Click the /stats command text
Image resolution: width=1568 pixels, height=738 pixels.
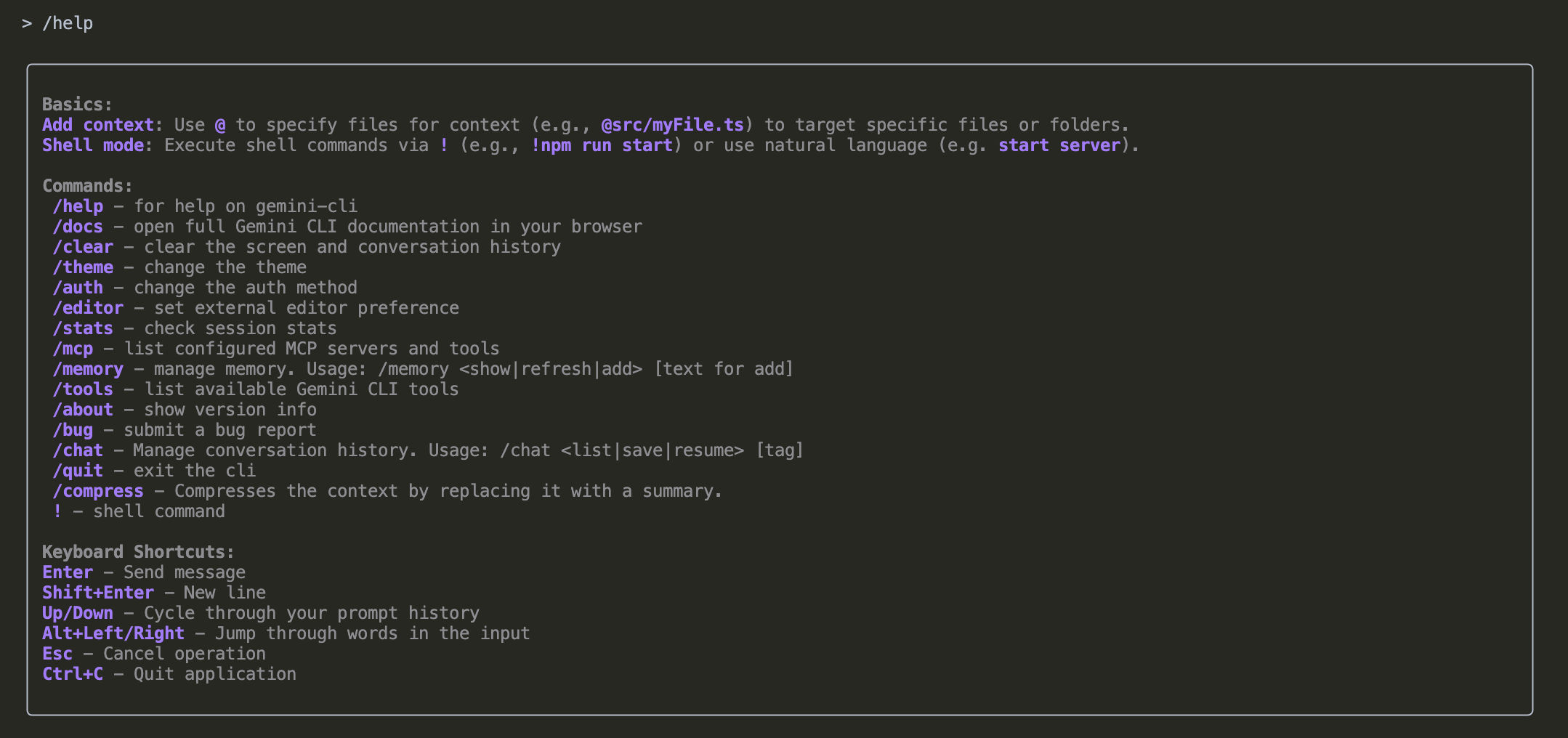click(83, 328)
